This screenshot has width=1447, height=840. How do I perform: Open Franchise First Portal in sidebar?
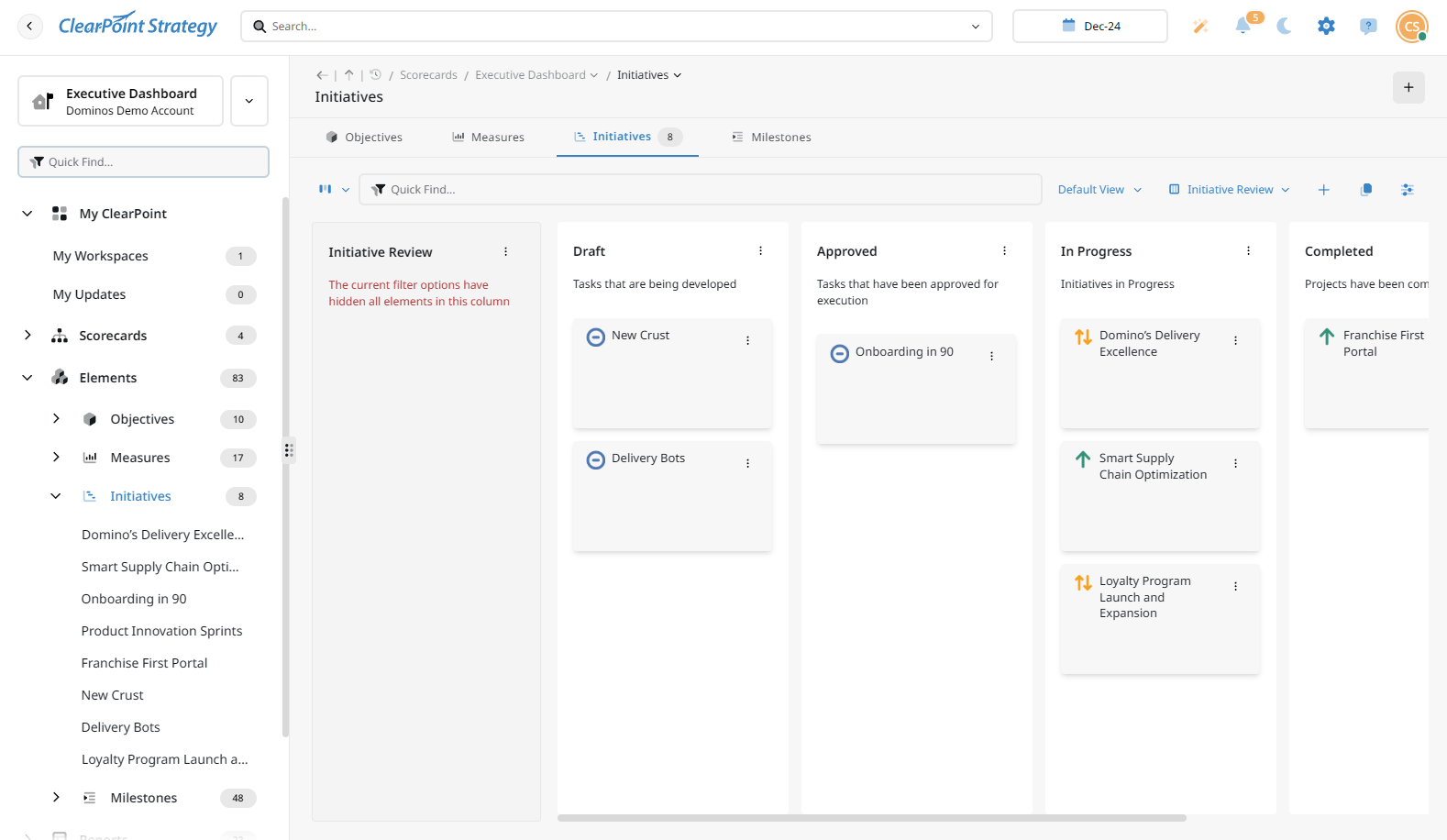point(145,663)
